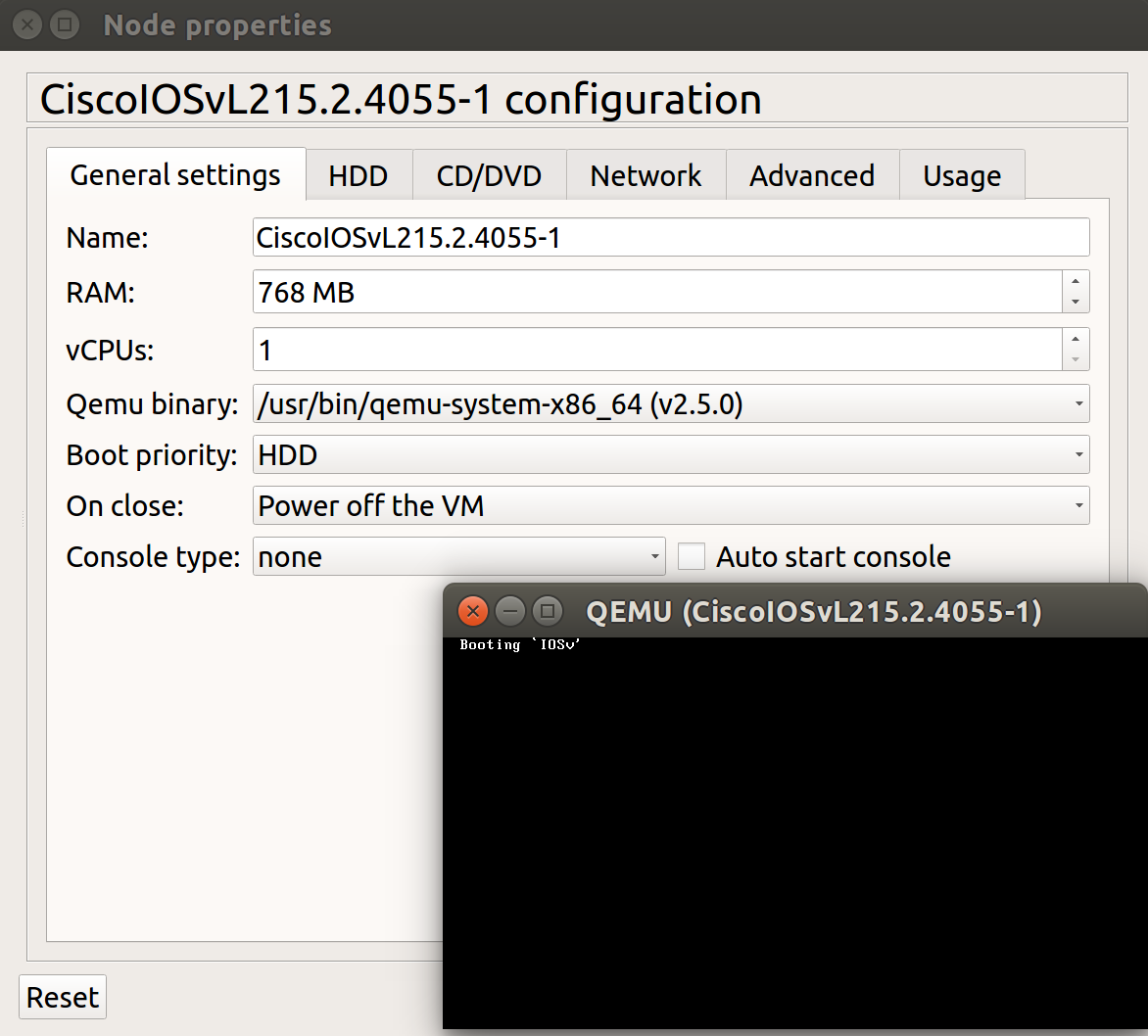This screenshot has width=1148, height=1036.
Task: Go to the Network tab
Action: (x=646, y=174)
